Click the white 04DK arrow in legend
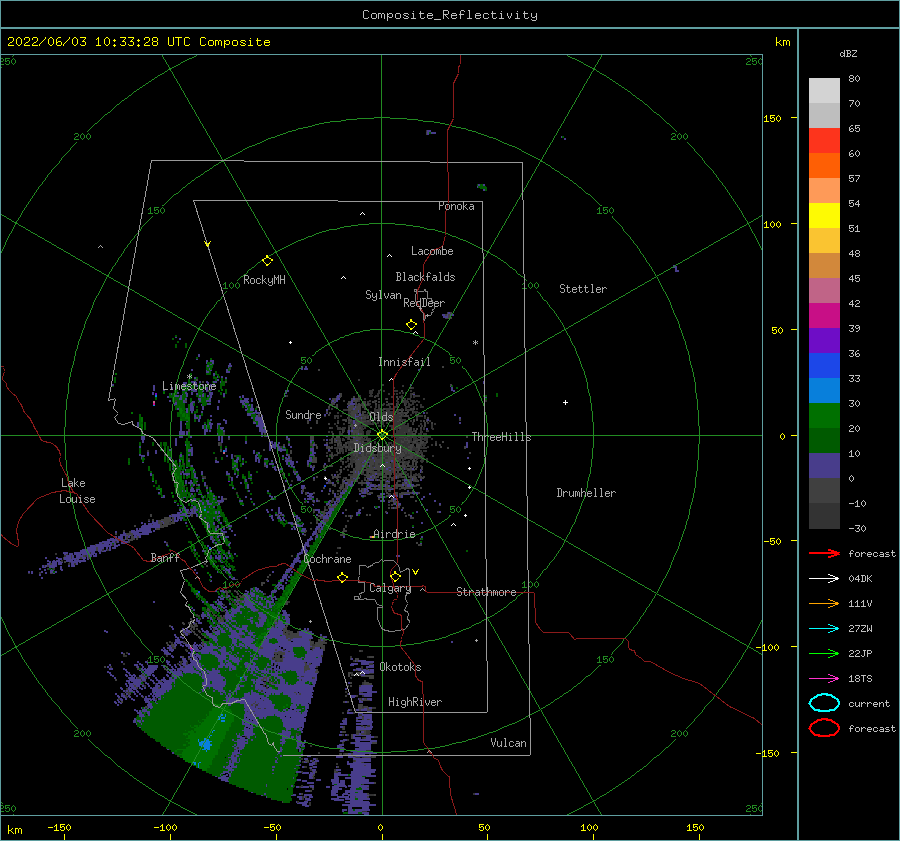The height and width of the screenshot is (841, 900). [824, 579]
